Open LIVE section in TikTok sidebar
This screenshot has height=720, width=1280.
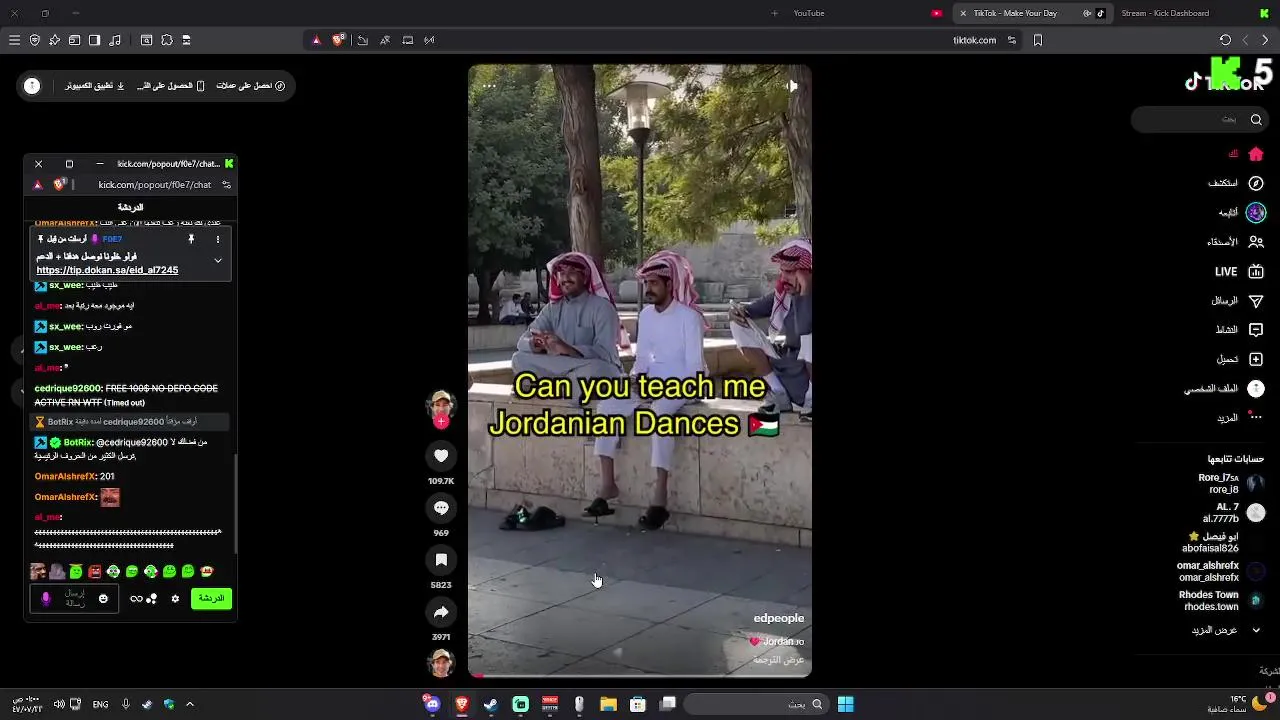click(x=1239, y=271)
